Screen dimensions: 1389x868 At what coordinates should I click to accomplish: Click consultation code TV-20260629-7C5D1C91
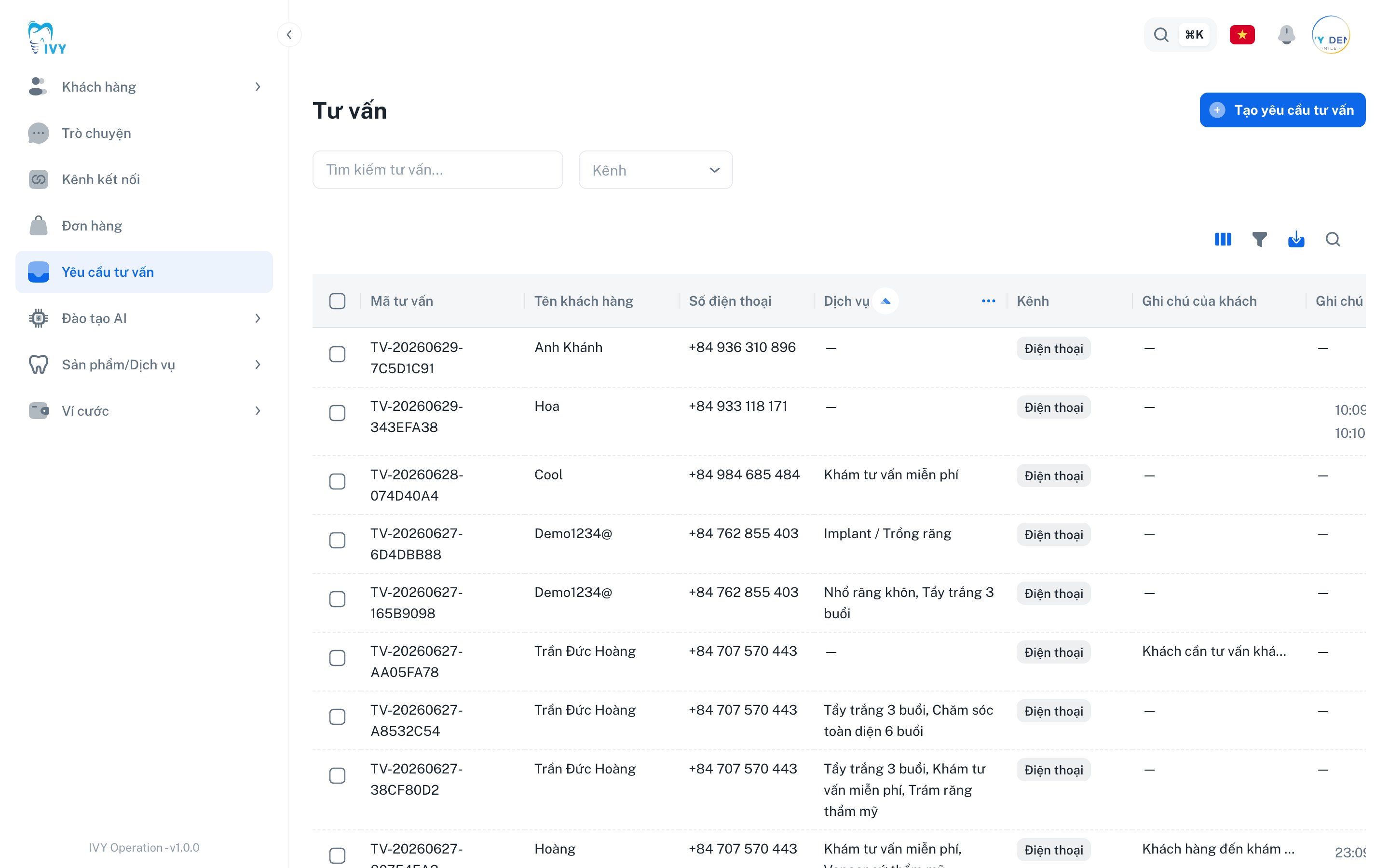(x=417, y=358)
